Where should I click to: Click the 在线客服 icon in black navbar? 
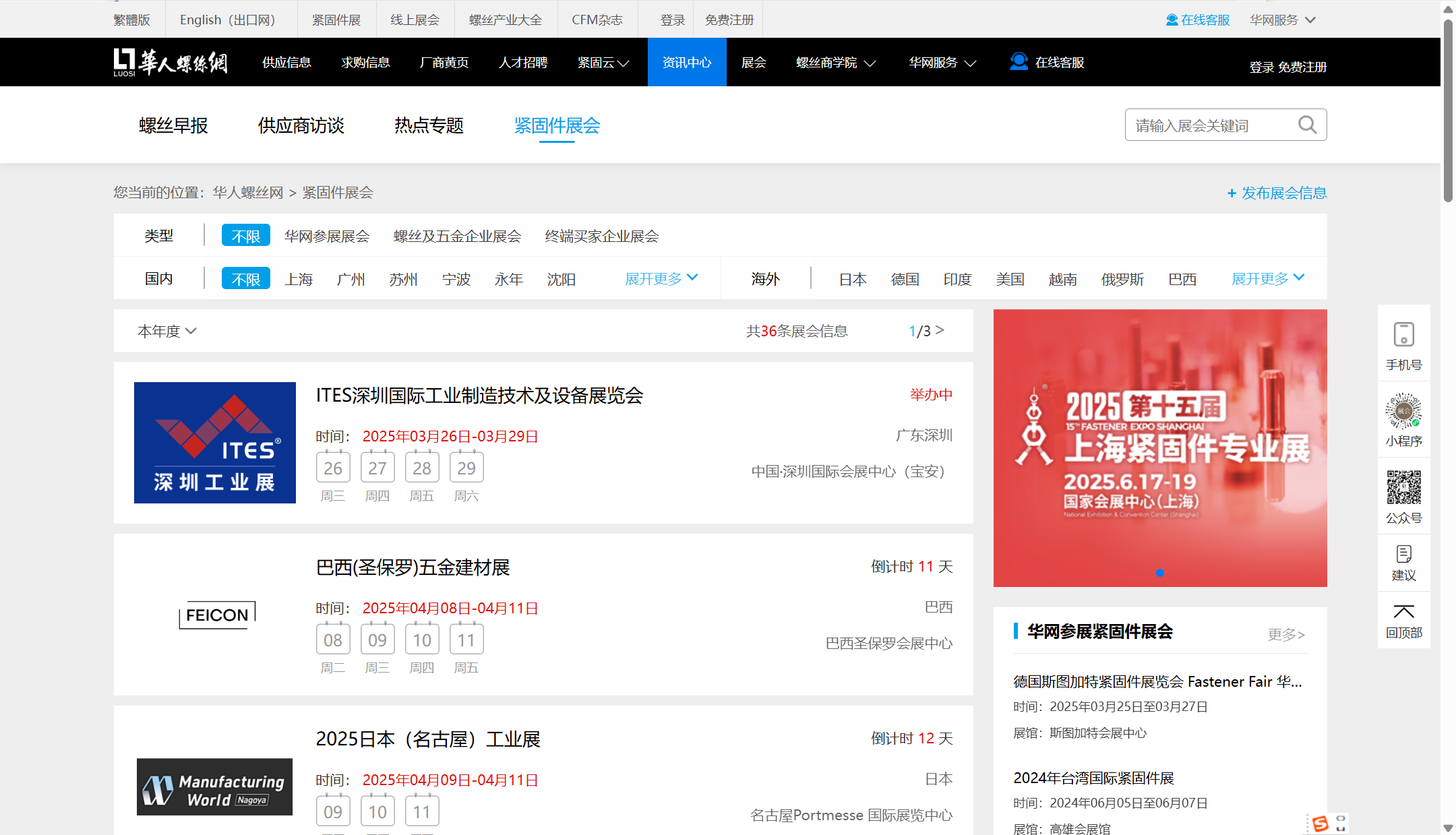click(1019, 62)
